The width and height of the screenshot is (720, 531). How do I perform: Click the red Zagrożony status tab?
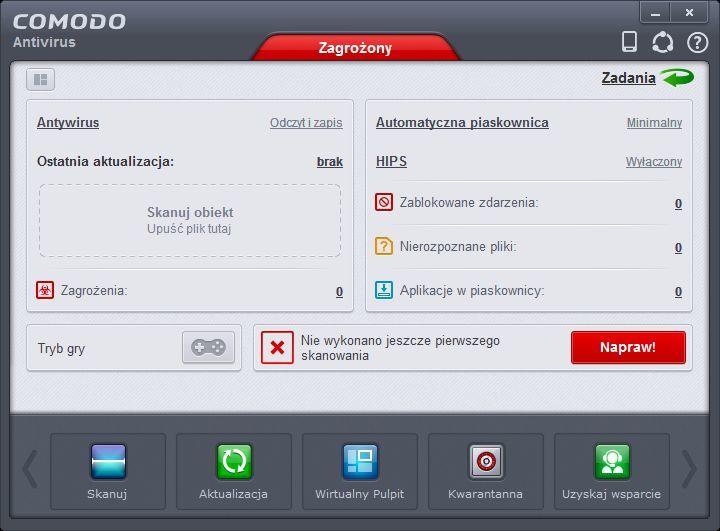[355, 47]
